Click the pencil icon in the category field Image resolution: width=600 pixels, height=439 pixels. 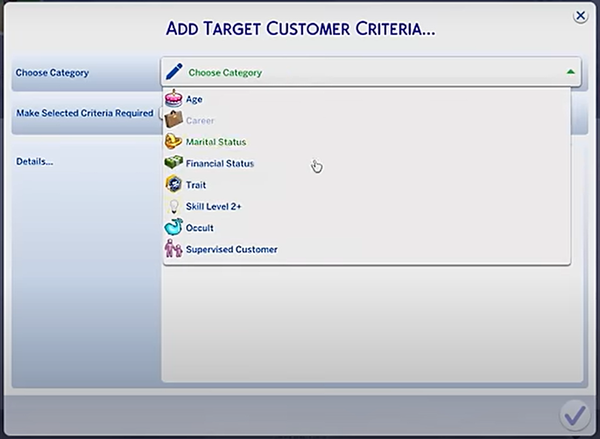[x=175, y=72]
